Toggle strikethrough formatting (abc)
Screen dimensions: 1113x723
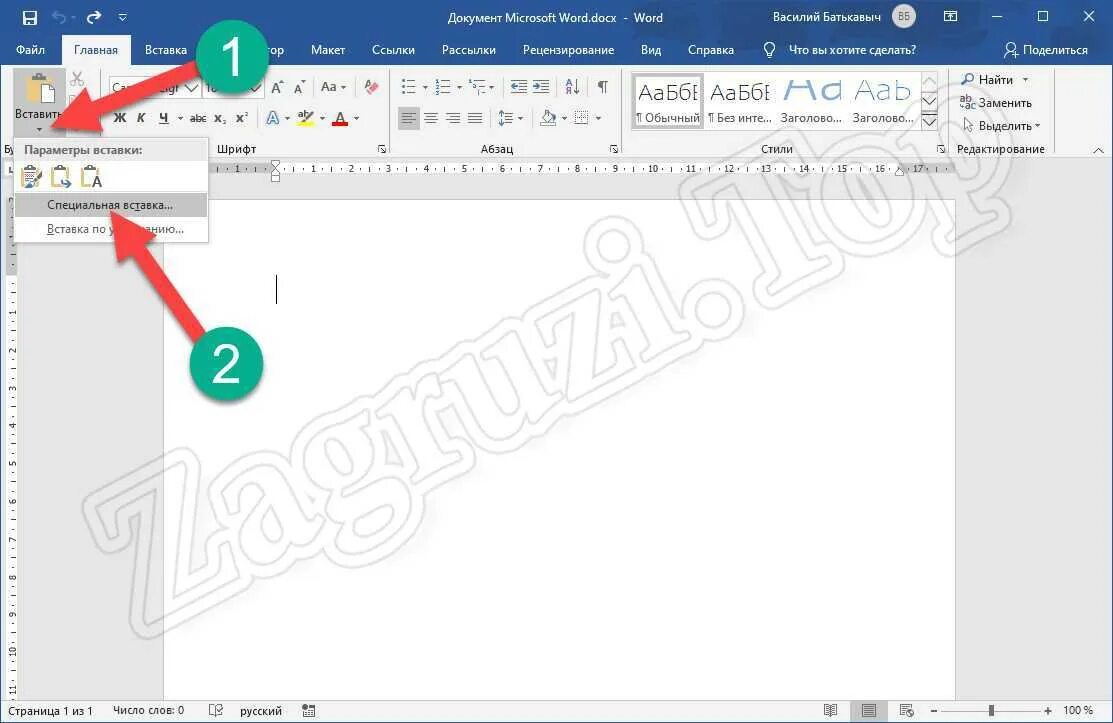point(198,118)
